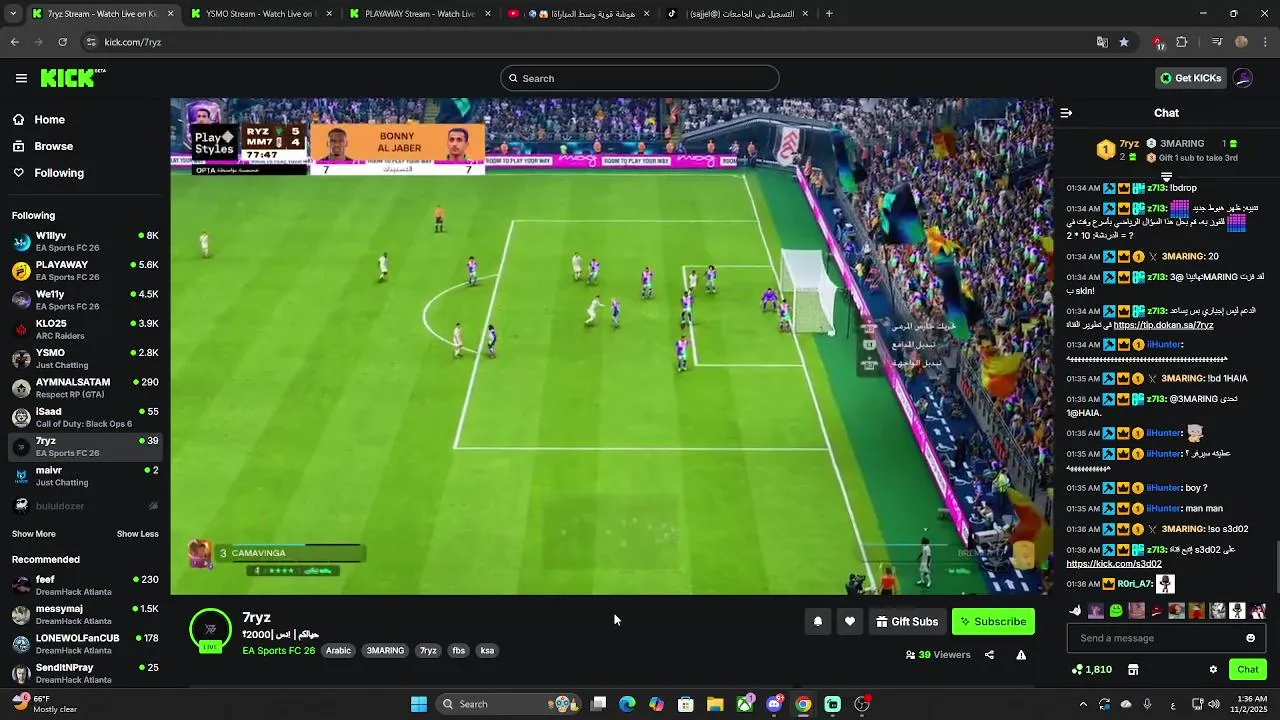Viewport: 1280px width, 720px height.
Task: Open the tab search dropdown arrow
Action: [x=14, y=14]
